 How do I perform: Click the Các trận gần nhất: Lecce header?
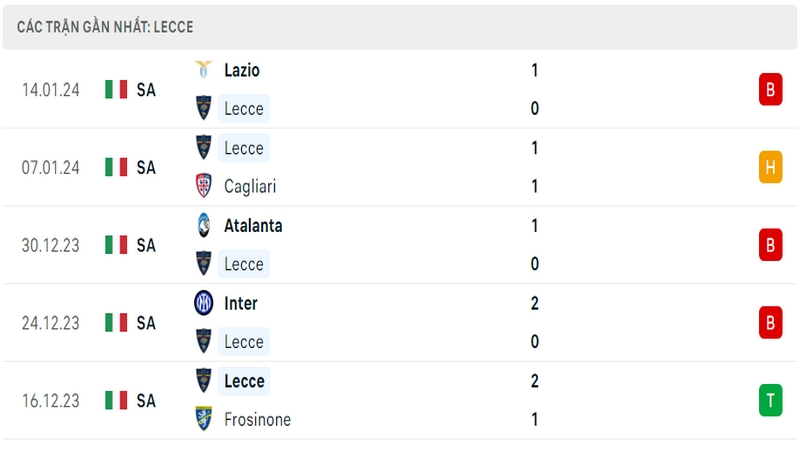[x=105, y=27]
